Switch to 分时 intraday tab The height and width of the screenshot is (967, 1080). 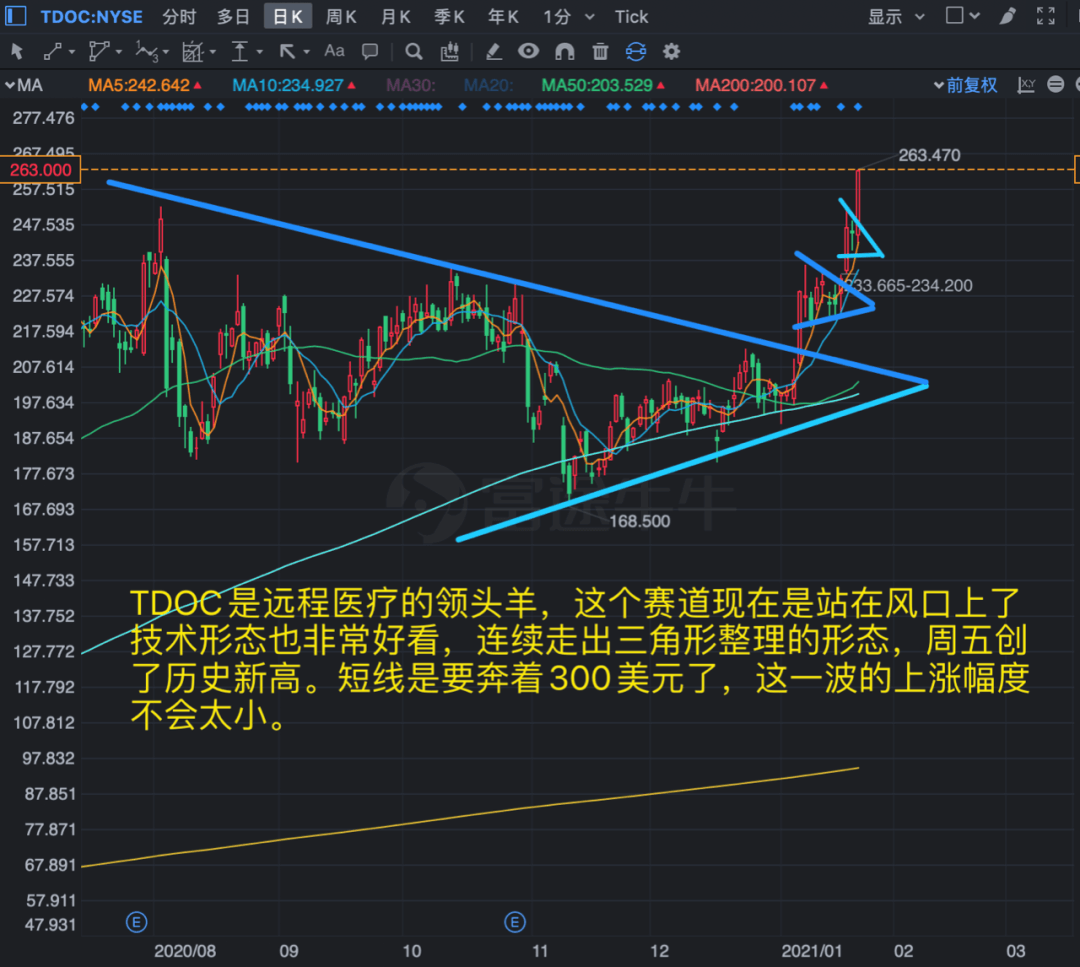point(179,17)
